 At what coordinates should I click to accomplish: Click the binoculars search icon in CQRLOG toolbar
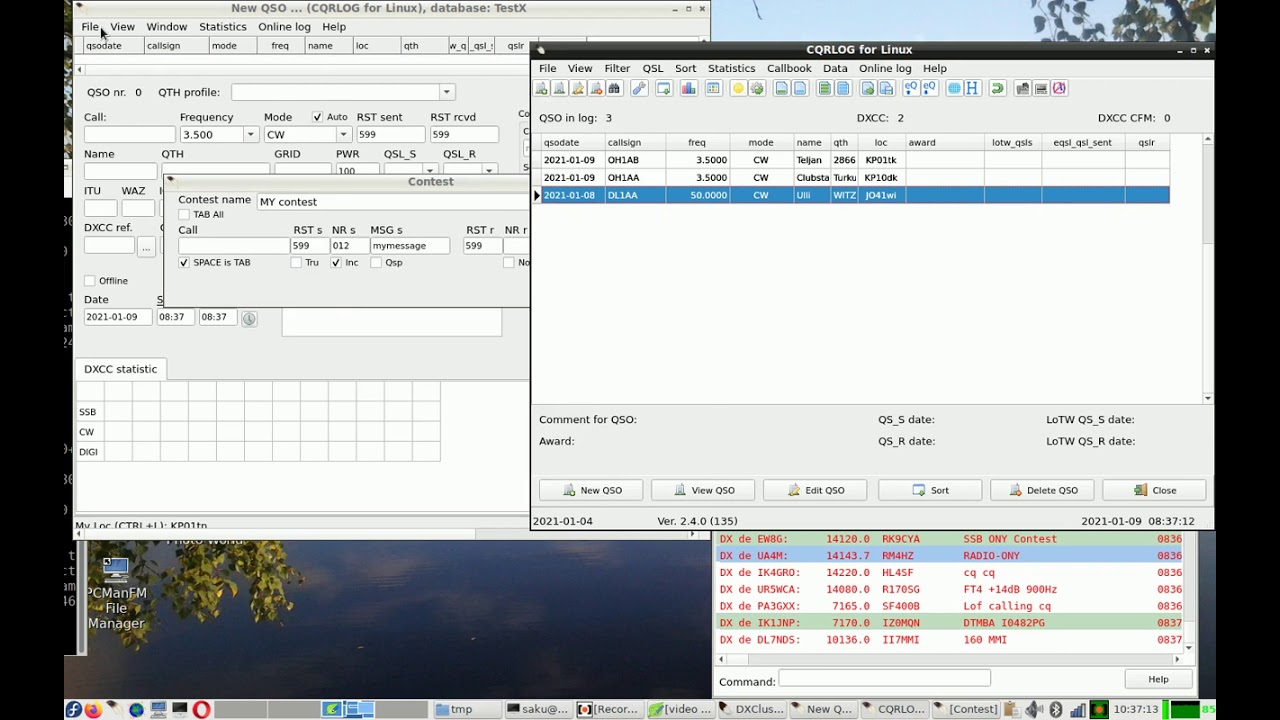(614, 88)
